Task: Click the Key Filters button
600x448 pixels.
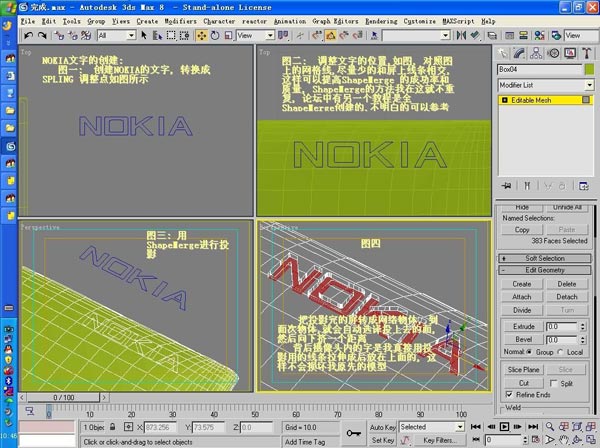Action: [x=440, y=440]
